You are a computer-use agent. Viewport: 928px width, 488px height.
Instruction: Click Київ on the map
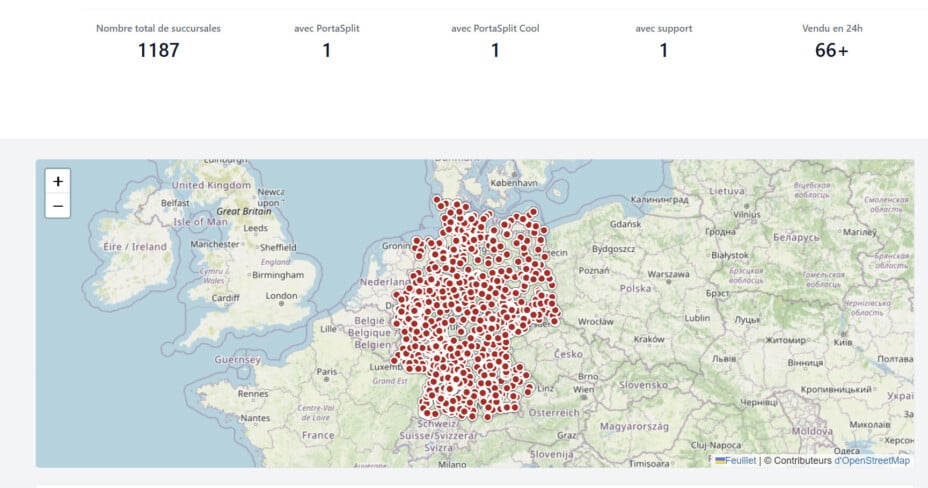pyautogui.click(x=843, y=342)
